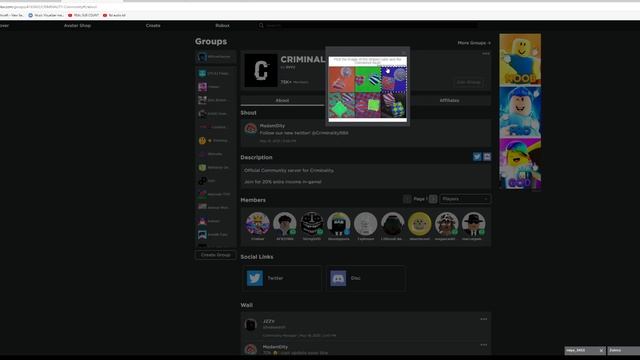Open the troll-face member avatar
This screenshot has height=360, width=640.
[312, 224]
